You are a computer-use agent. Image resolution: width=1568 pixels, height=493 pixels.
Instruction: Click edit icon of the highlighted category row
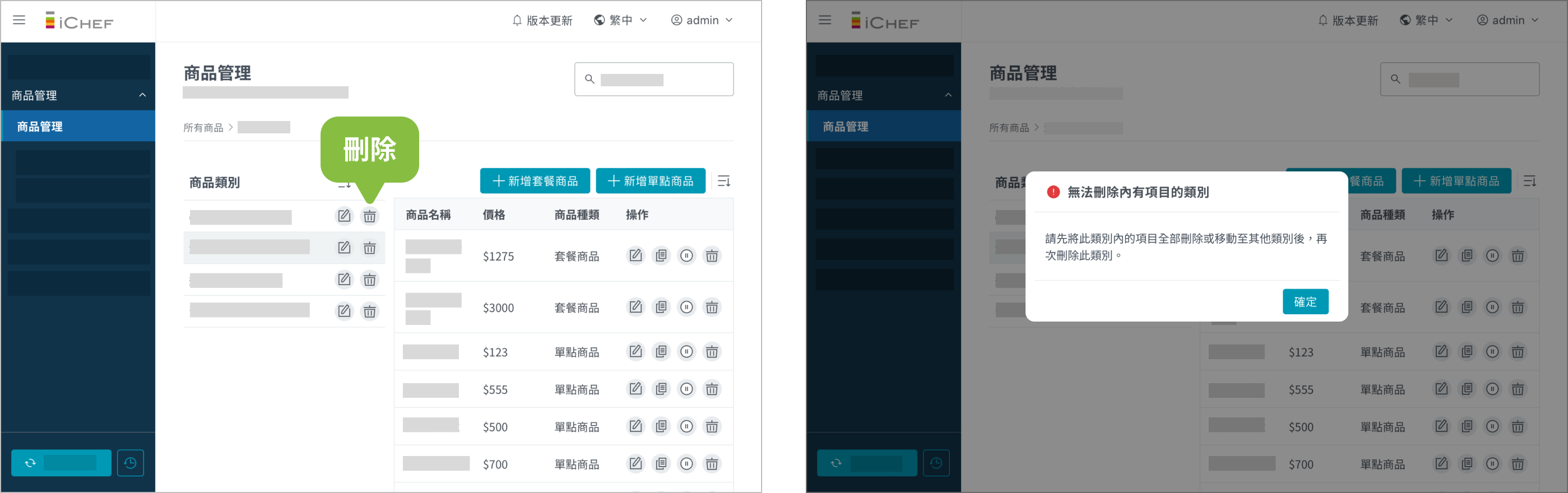[x=344, y=248]
